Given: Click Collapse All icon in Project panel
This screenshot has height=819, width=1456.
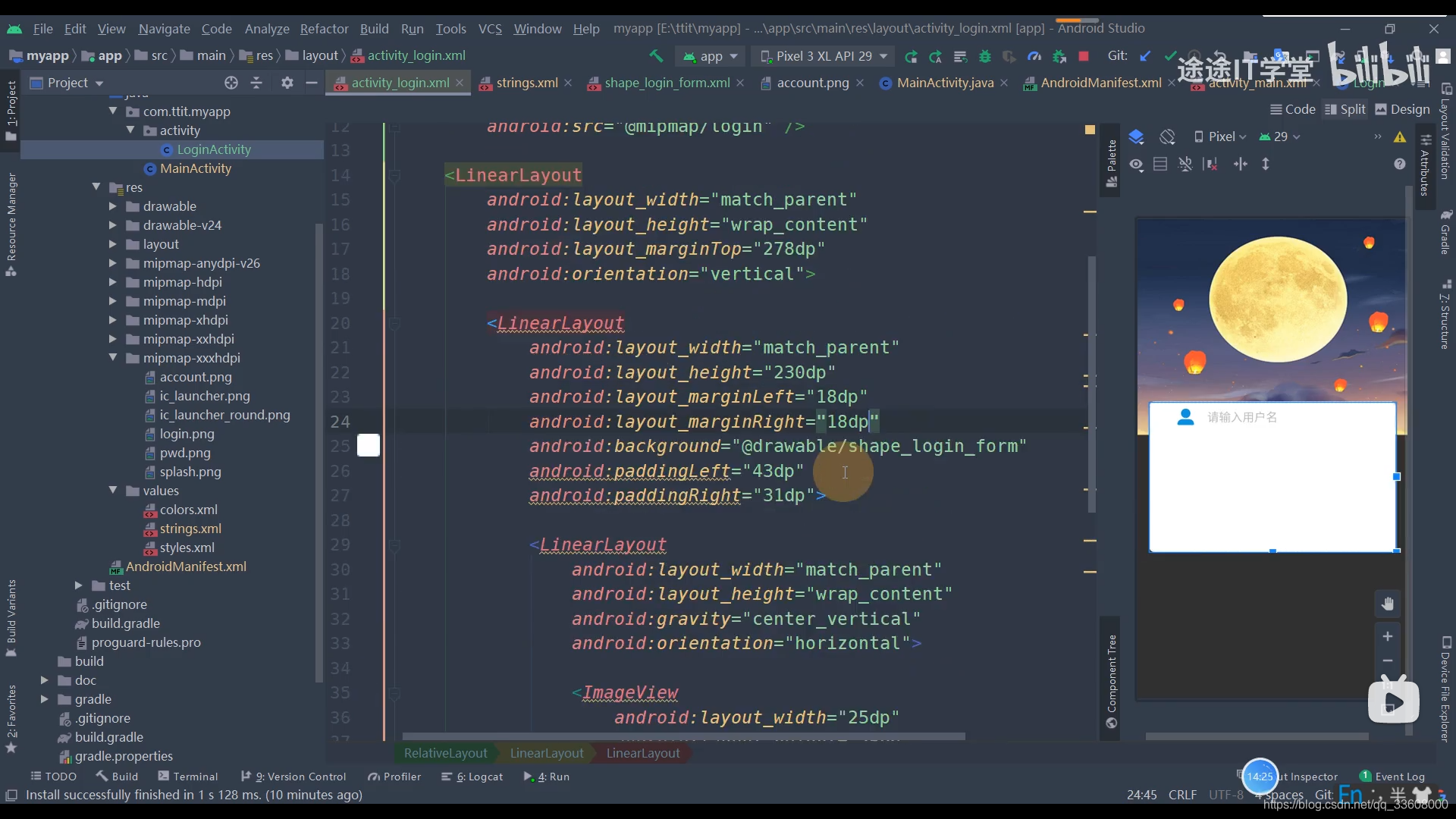Looking at the screenshot, I should pyautogui.click(x=256, y=83).
